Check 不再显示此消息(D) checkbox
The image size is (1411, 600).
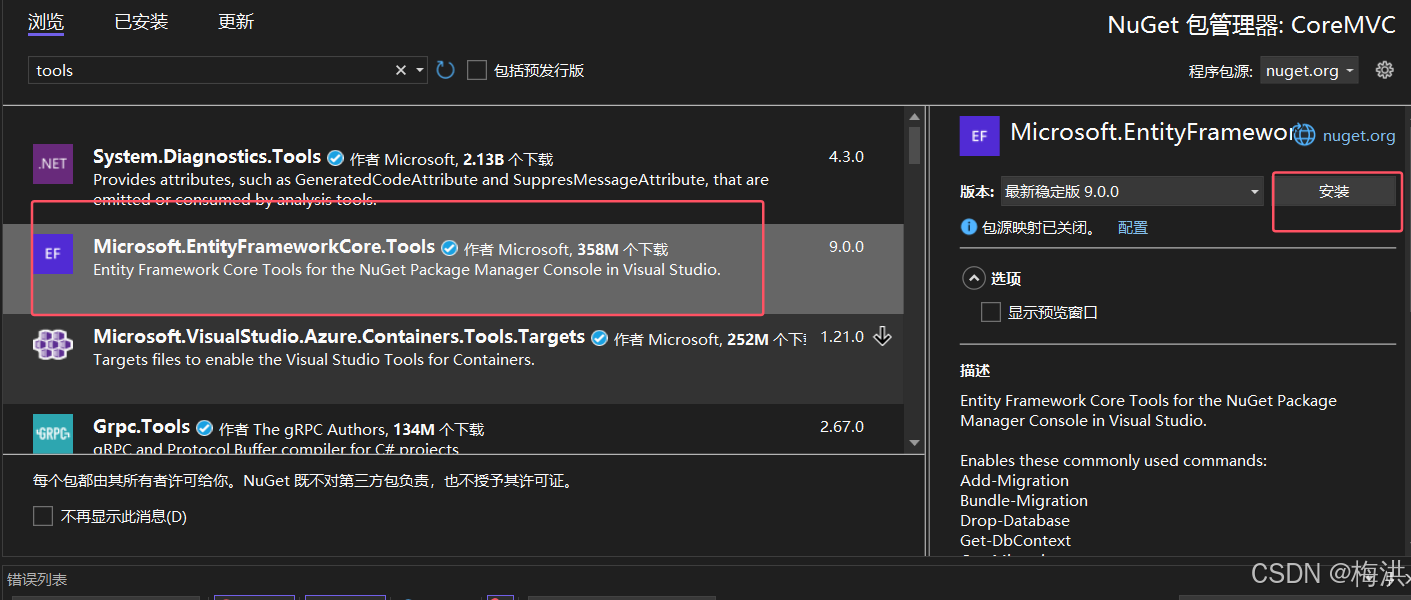(x=43, y=516)
